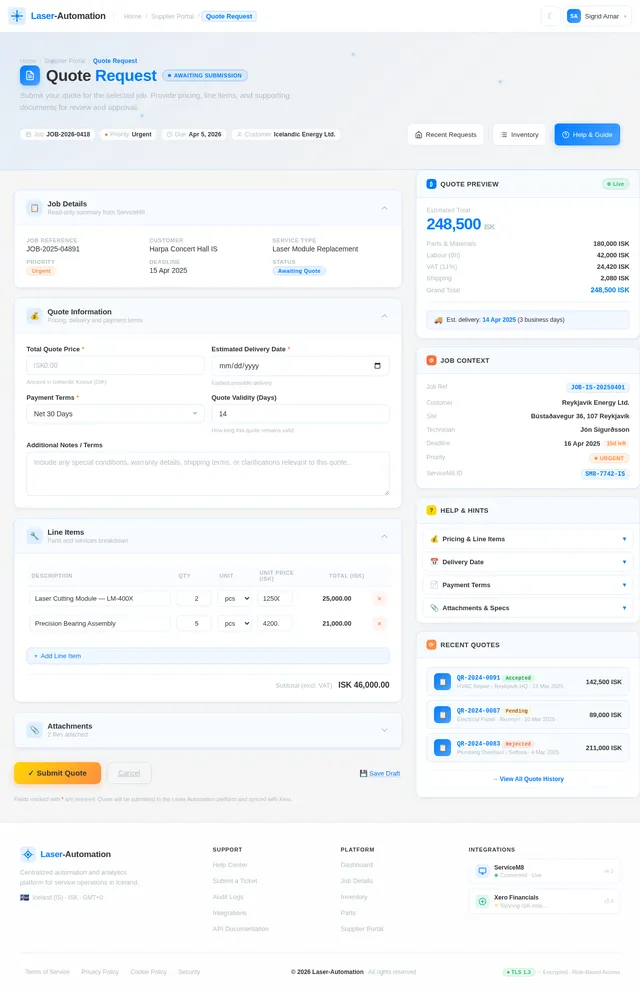Image resolution: width=640 pixels, height=995 pixels.
Task: Click the Quote Request document icon
Action: click(30, 75)
